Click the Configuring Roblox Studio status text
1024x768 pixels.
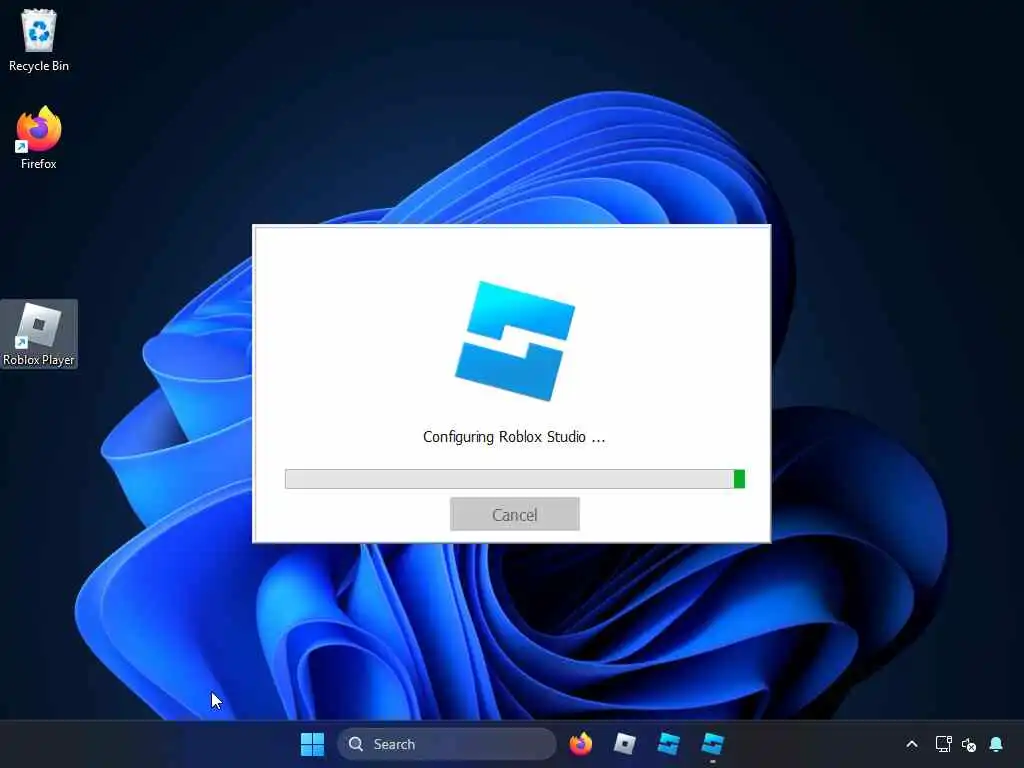pos(514,437)
